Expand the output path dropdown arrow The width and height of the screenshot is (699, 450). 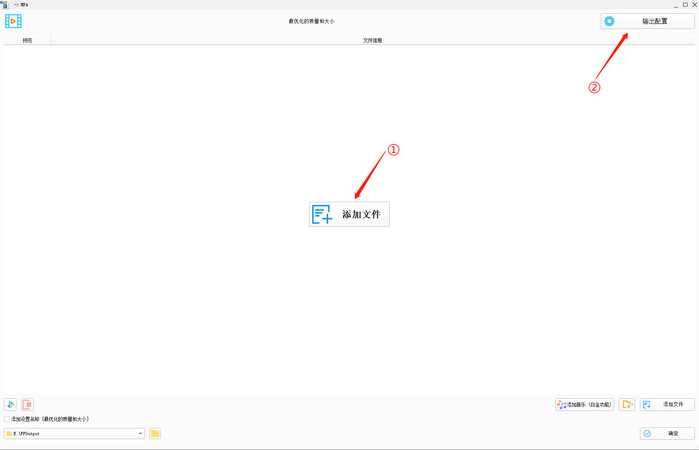click(x=141, y=433)
